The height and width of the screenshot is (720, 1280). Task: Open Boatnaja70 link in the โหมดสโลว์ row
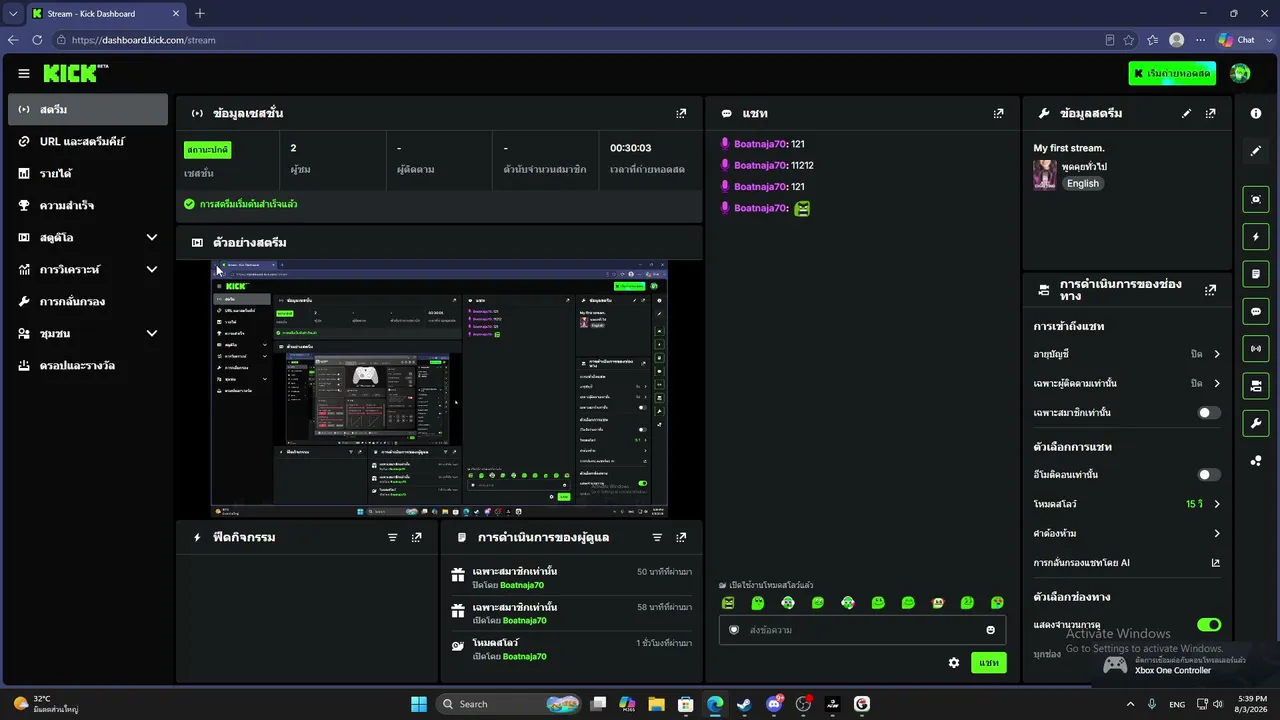[x=524, y=657]
